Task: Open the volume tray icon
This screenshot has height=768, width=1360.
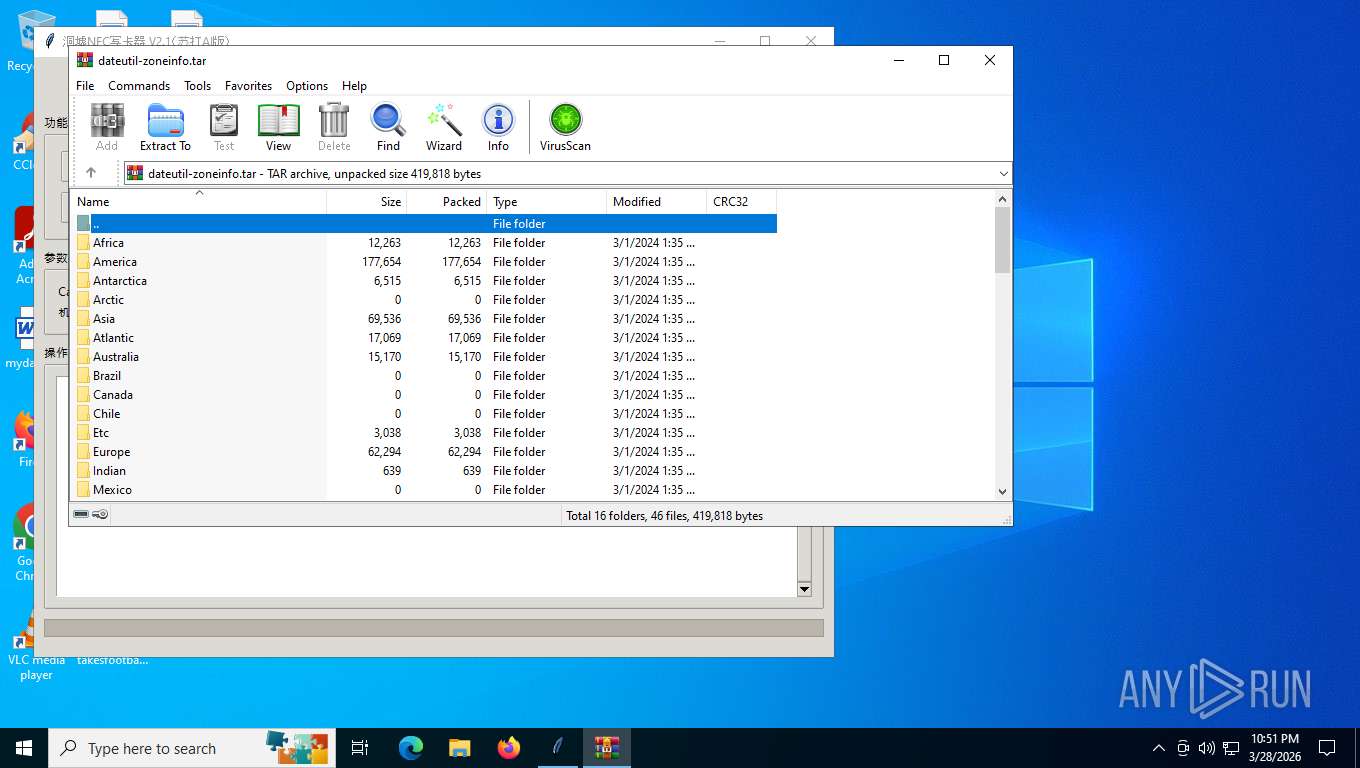Action: click(x=1206, y=748)
